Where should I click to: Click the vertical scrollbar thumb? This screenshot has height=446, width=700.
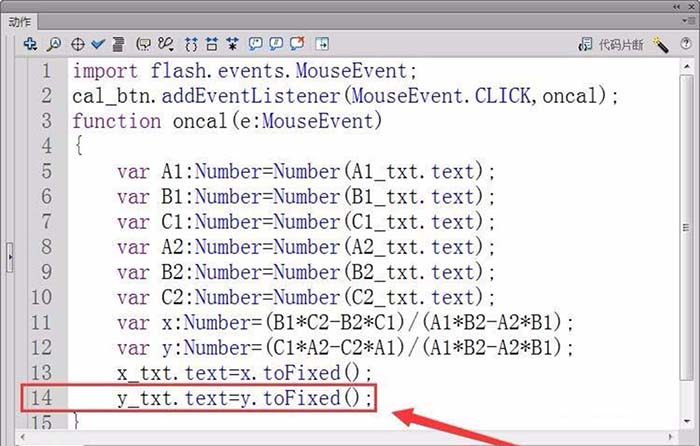[x=687, y=228]
